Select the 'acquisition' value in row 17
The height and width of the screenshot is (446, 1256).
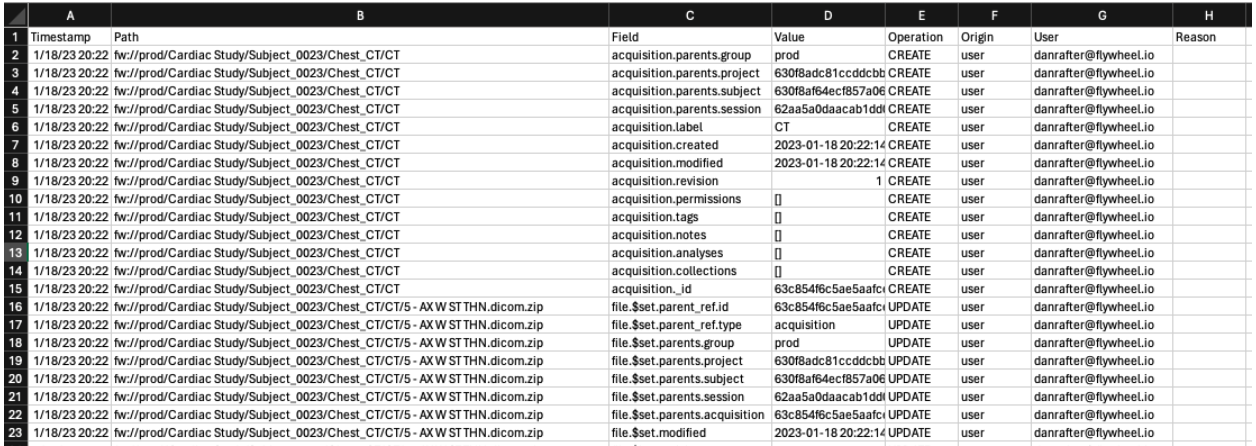click(828, 327)
